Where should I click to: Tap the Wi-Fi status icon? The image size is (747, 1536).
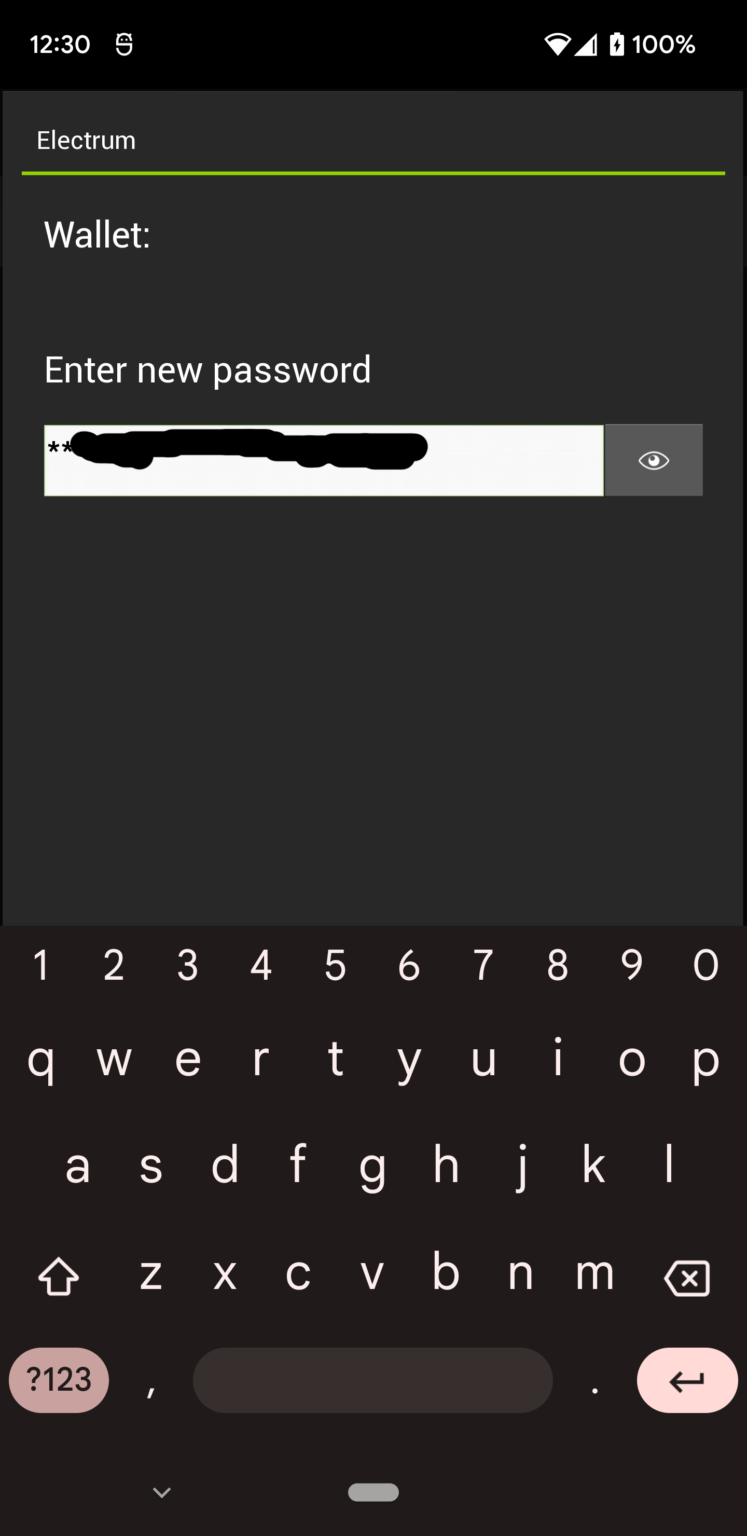tap(557, 44)
